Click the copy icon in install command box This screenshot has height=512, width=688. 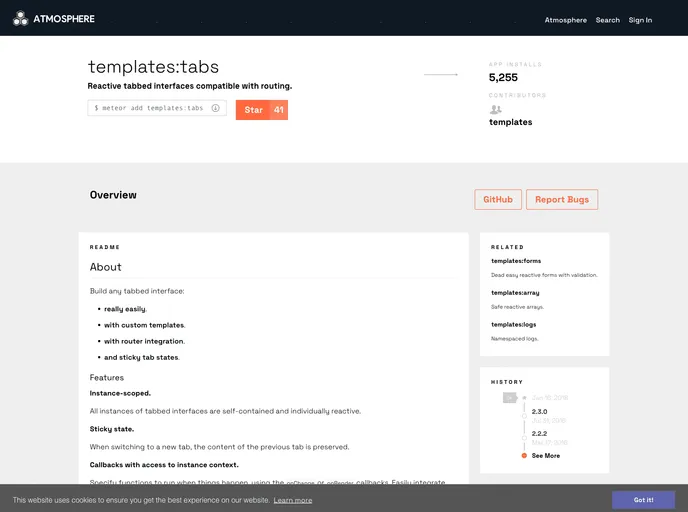215,108
